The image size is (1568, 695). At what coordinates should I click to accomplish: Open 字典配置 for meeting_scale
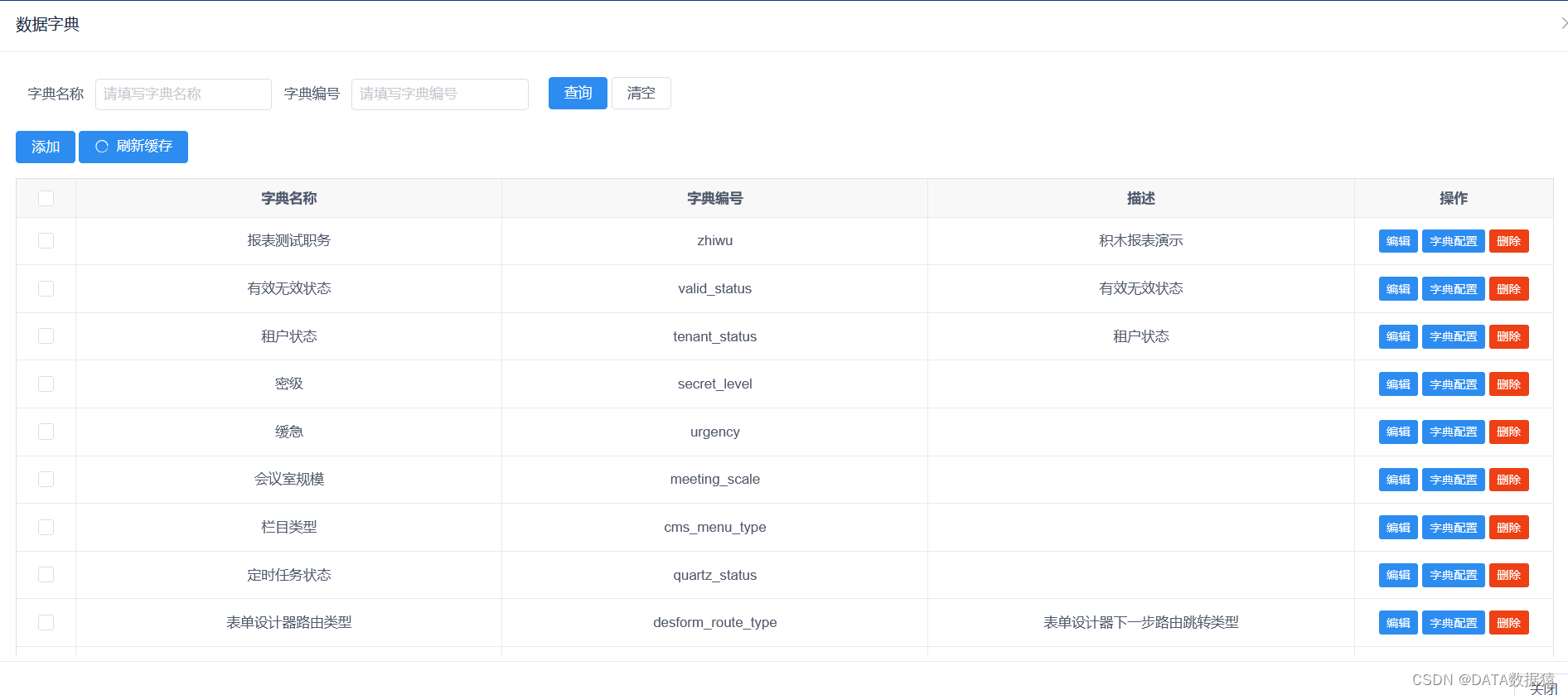click(x=1454, y=480)
